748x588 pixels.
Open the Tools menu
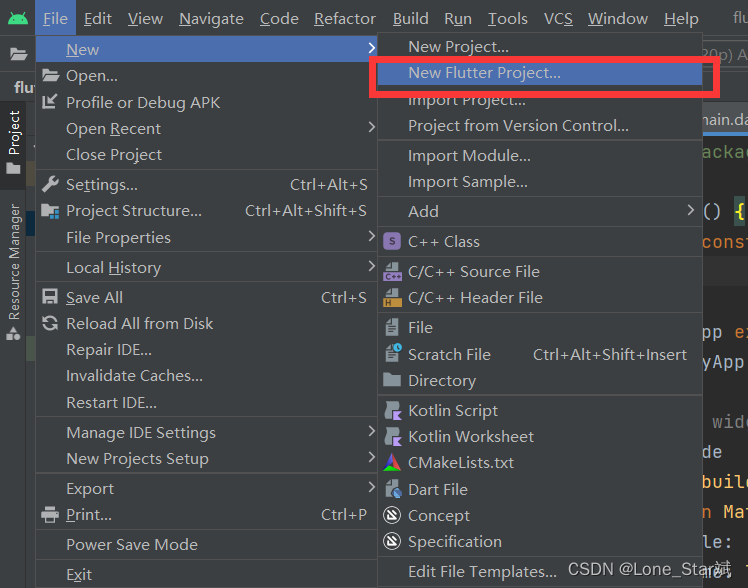point(508,19)
